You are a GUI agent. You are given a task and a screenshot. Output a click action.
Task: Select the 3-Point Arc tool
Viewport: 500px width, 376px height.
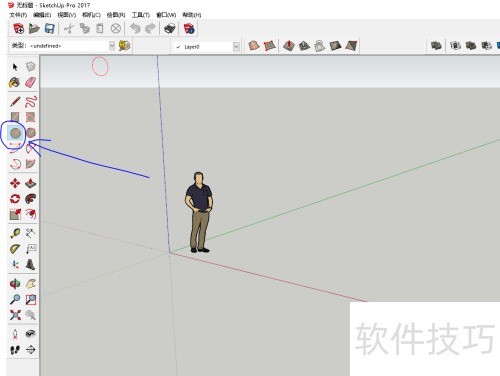15,164
